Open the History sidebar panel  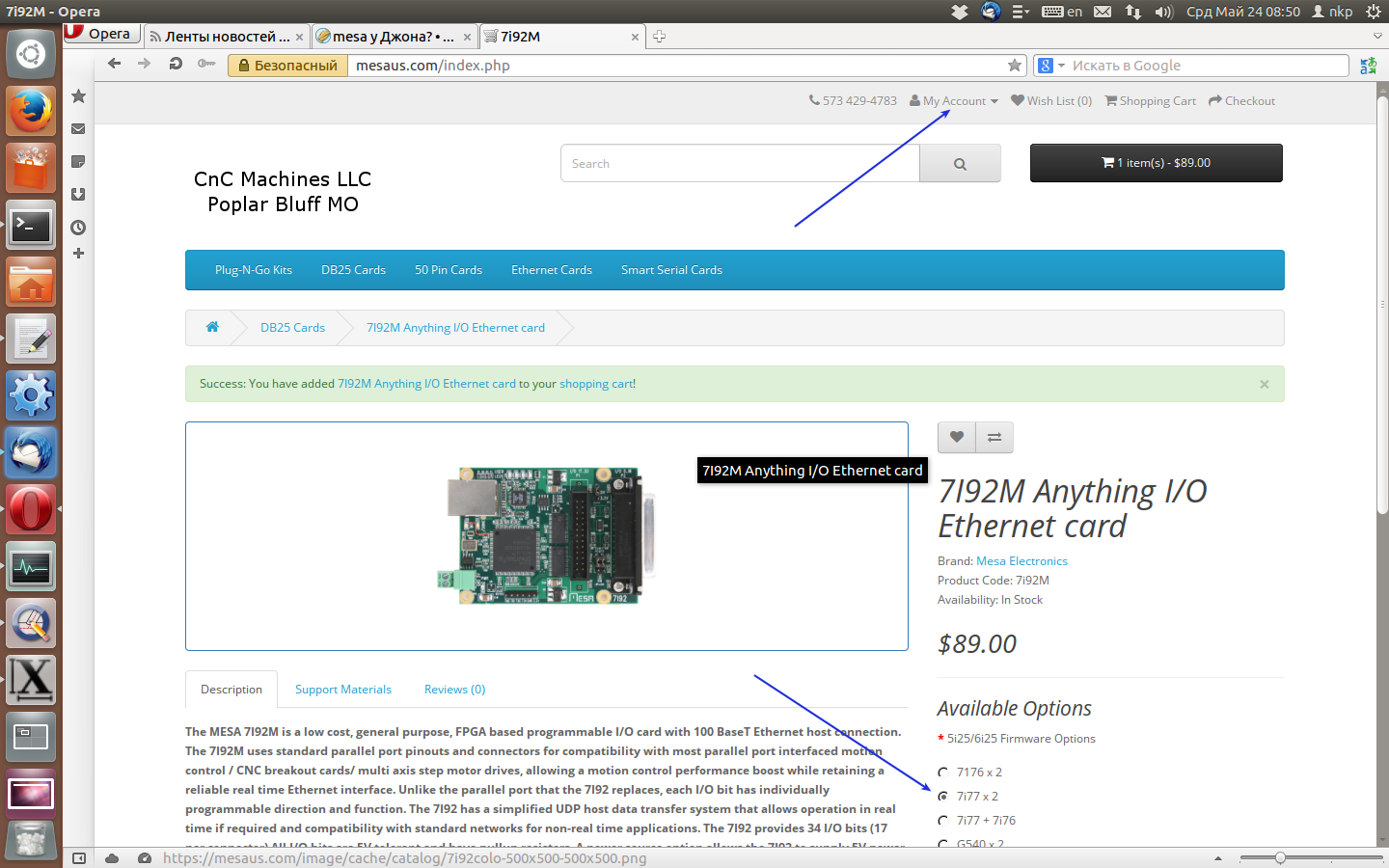(x=79, y=228)
